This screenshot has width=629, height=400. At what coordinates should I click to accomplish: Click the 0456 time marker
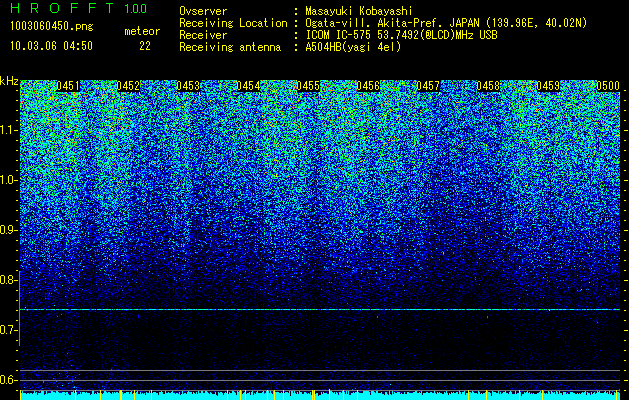[x=368, y=86]
